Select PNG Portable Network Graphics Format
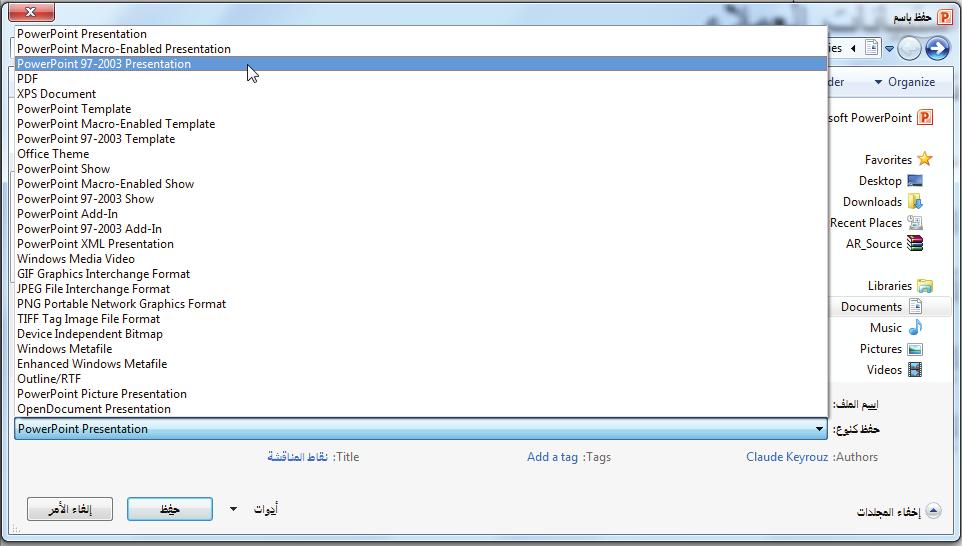962x546 pixels. 421,304
